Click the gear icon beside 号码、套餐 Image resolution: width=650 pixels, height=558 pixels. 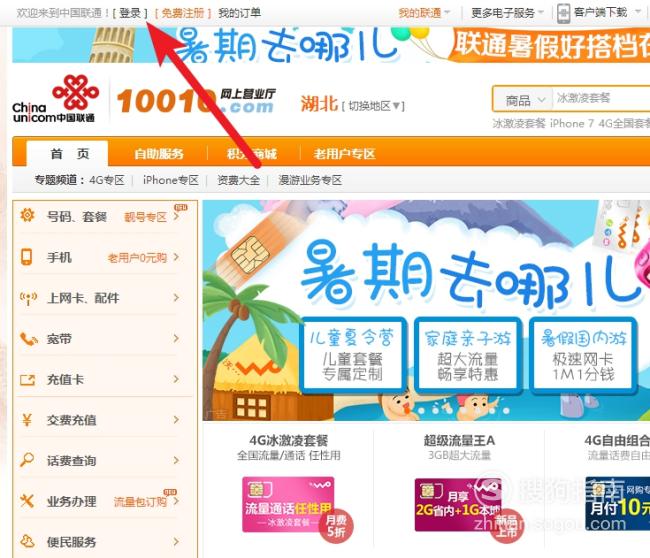(x=27, y=215)
